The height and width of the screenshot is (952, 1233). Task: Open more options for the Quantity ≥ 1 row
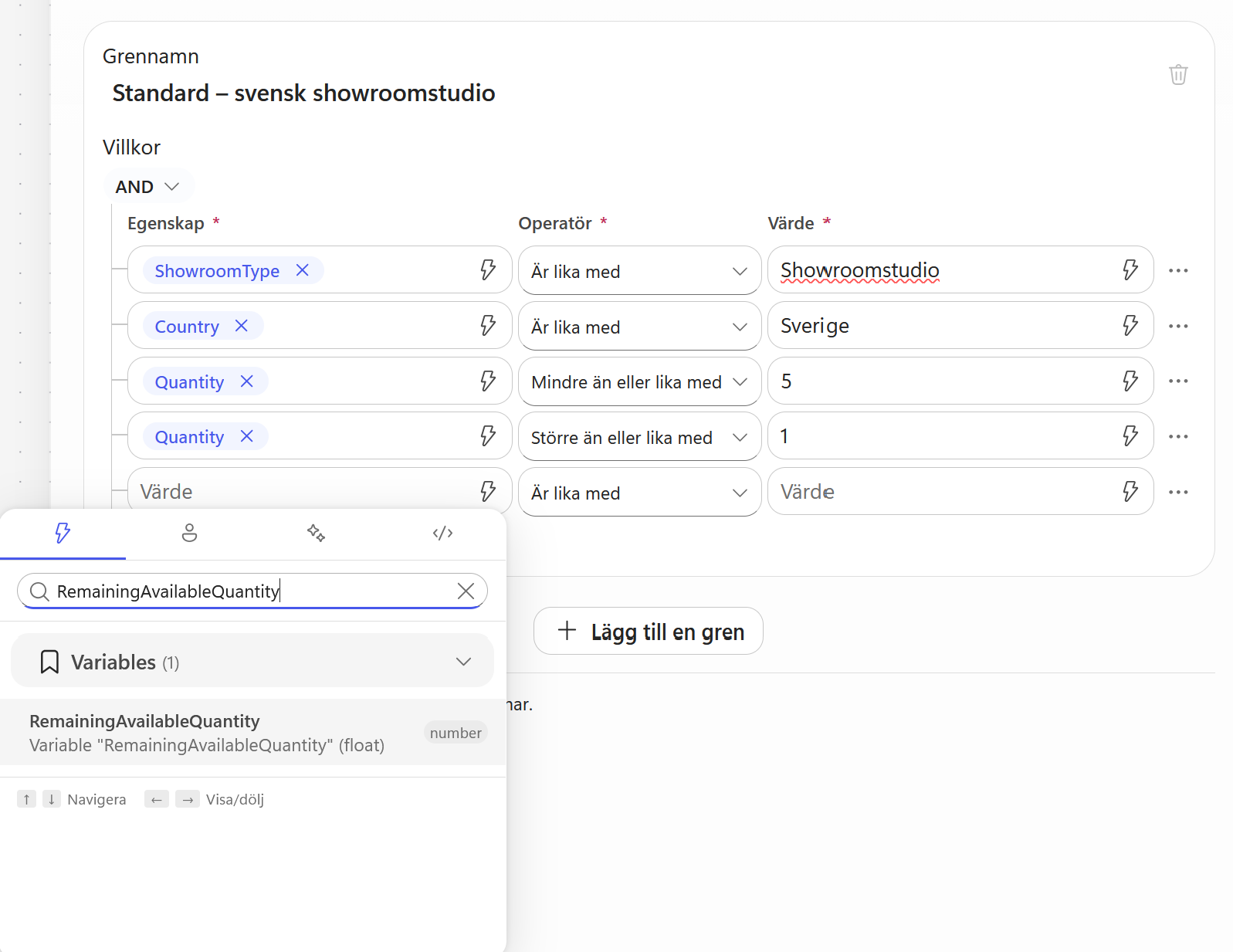[x=1178, y=436]
